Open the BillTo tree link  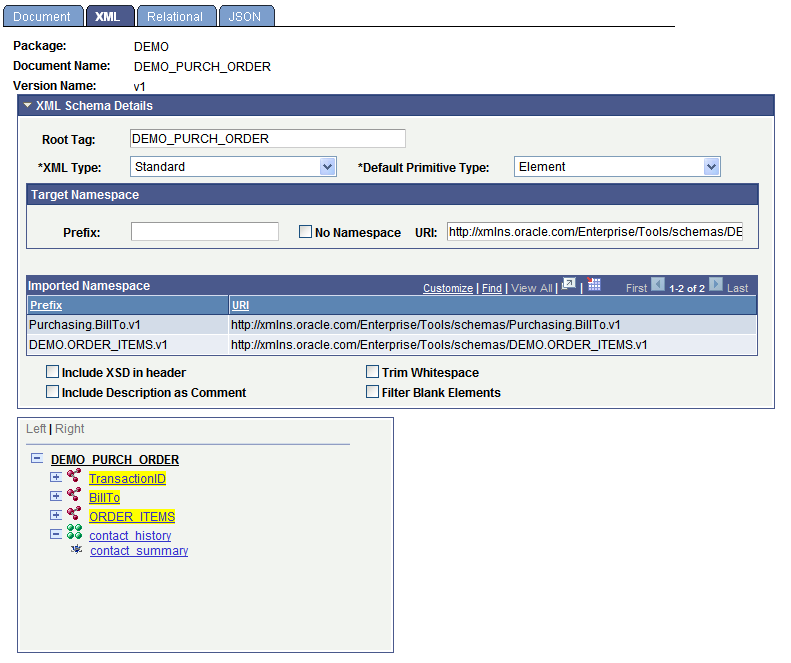[x=104, y=498]
